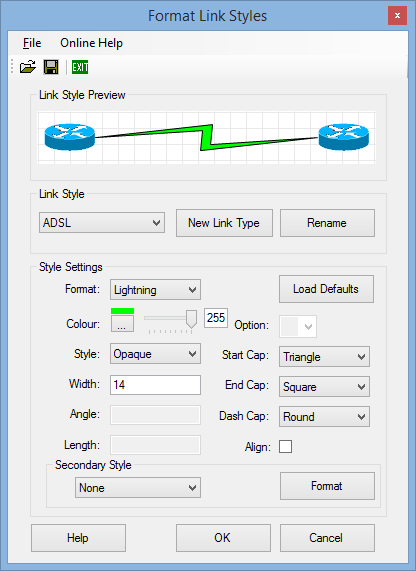Screen dimensions: 416x571
Task: Expand the Dash Cap Round dropdown
Action: (x=324, y=417)
